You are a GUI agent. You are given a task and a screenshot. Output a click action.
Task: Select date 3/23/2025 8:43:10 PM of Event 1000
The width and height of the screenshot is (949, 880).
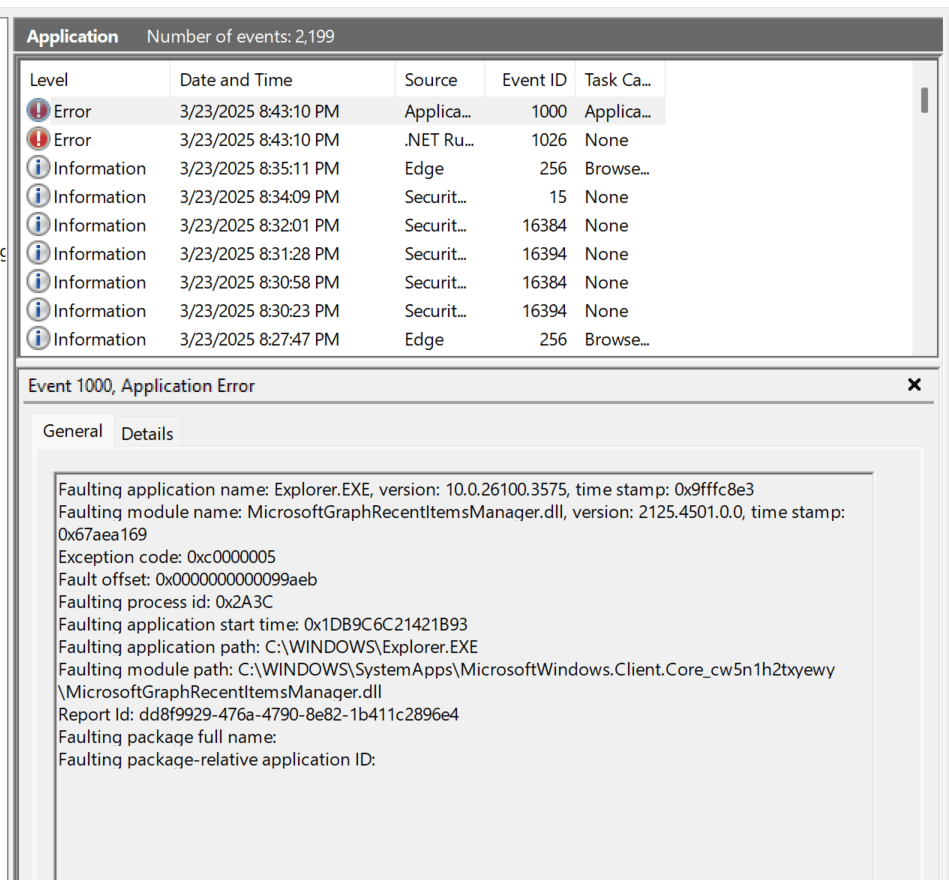[259, 111]
